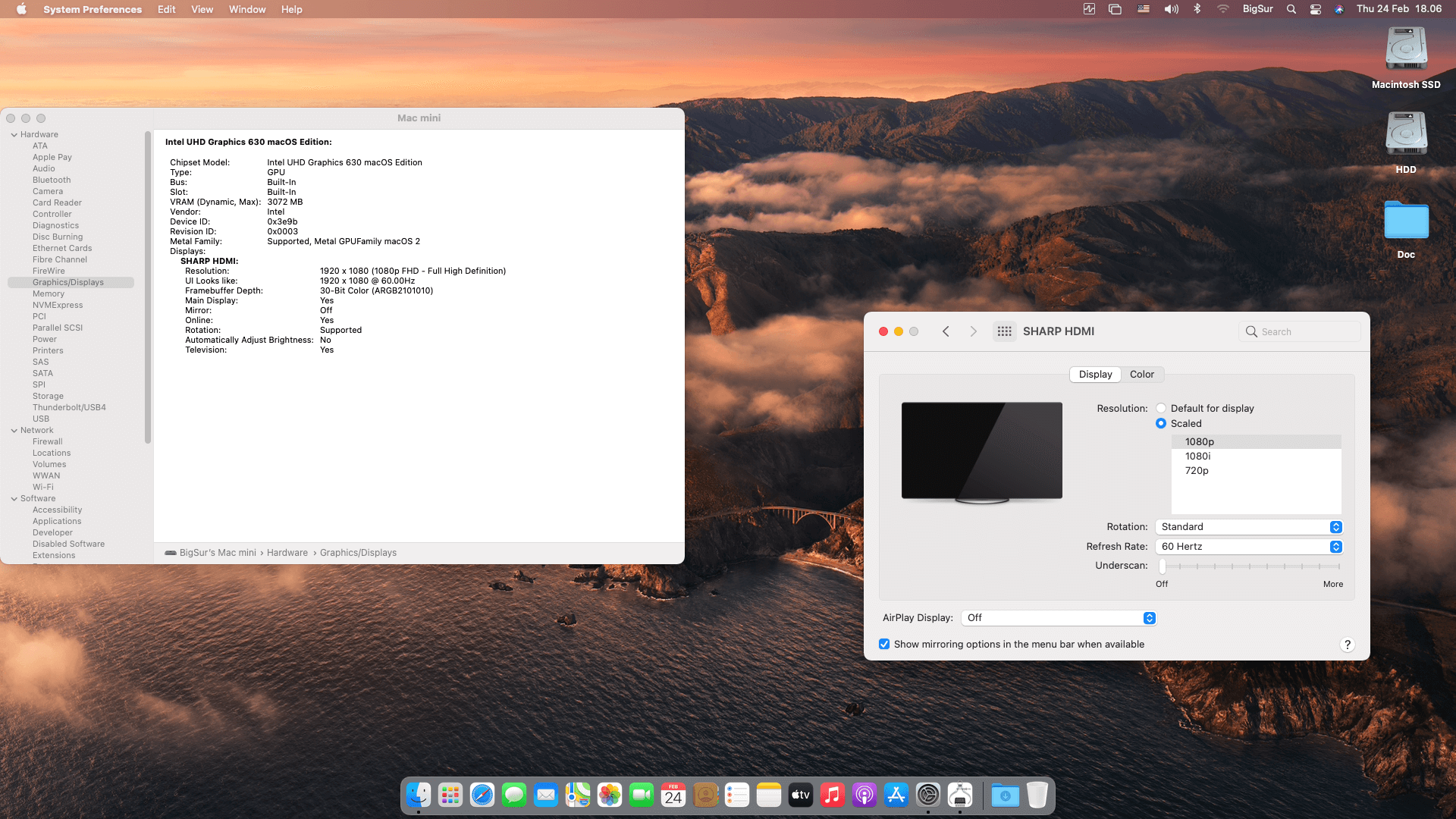Click the Show All grid icon
Screen dimensions: 1456x819
(1004, 331)
